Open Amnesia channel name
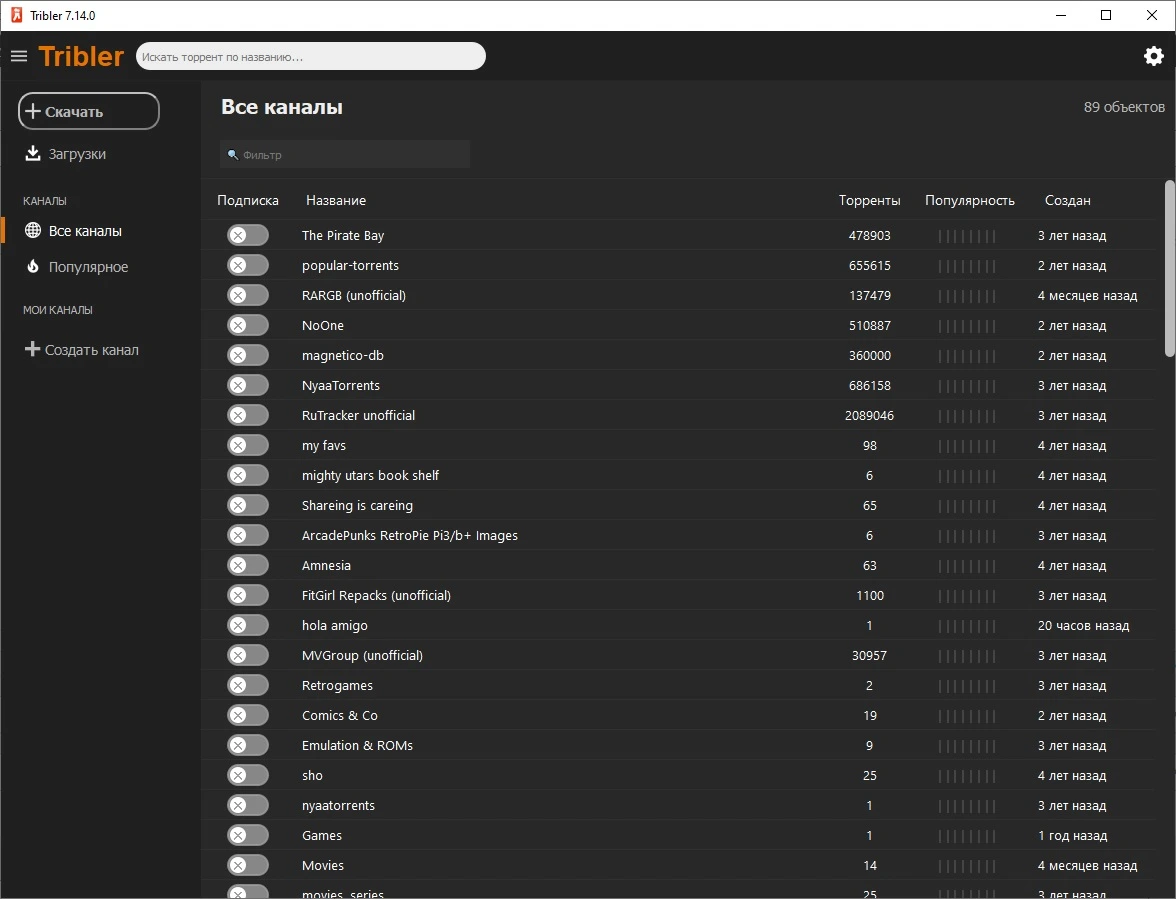1176x899 pixels. [x=326, y=565]
